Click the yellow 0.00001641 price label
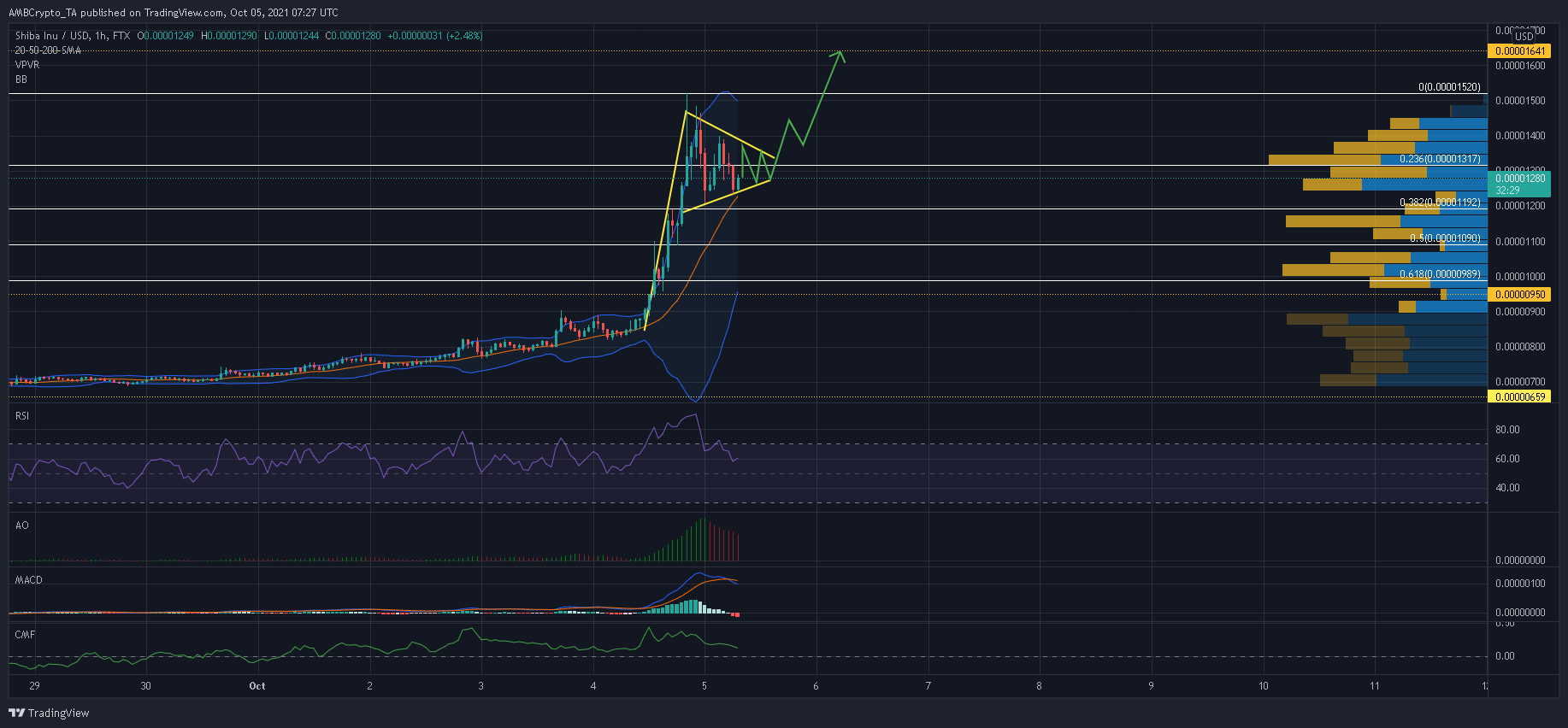 [x=1519, y=51]
